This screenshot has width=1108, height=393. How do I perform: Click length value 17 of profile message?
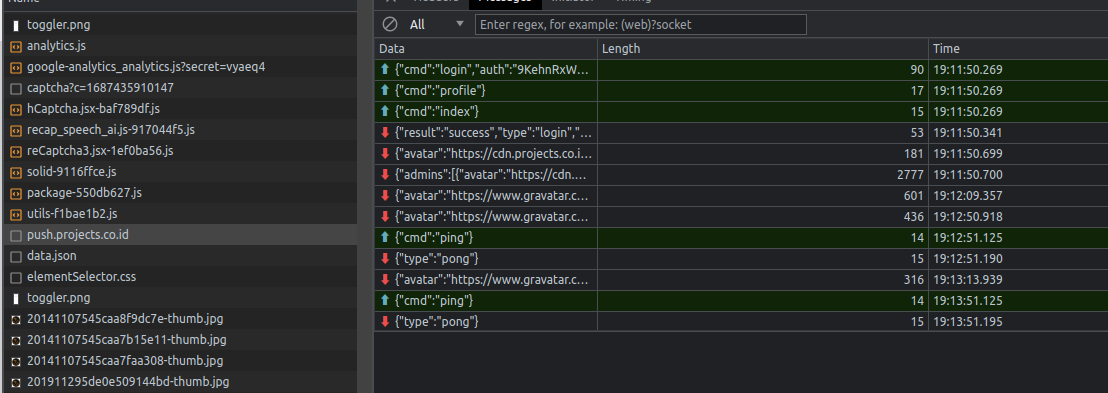coord(917,90)
